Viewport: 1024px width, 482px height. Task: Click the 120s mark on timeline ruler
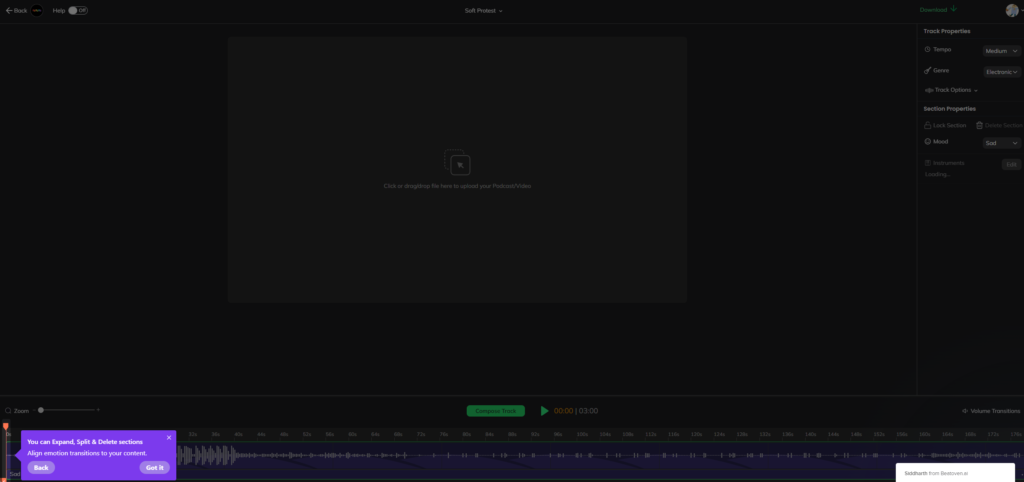[x=696, y=434]
